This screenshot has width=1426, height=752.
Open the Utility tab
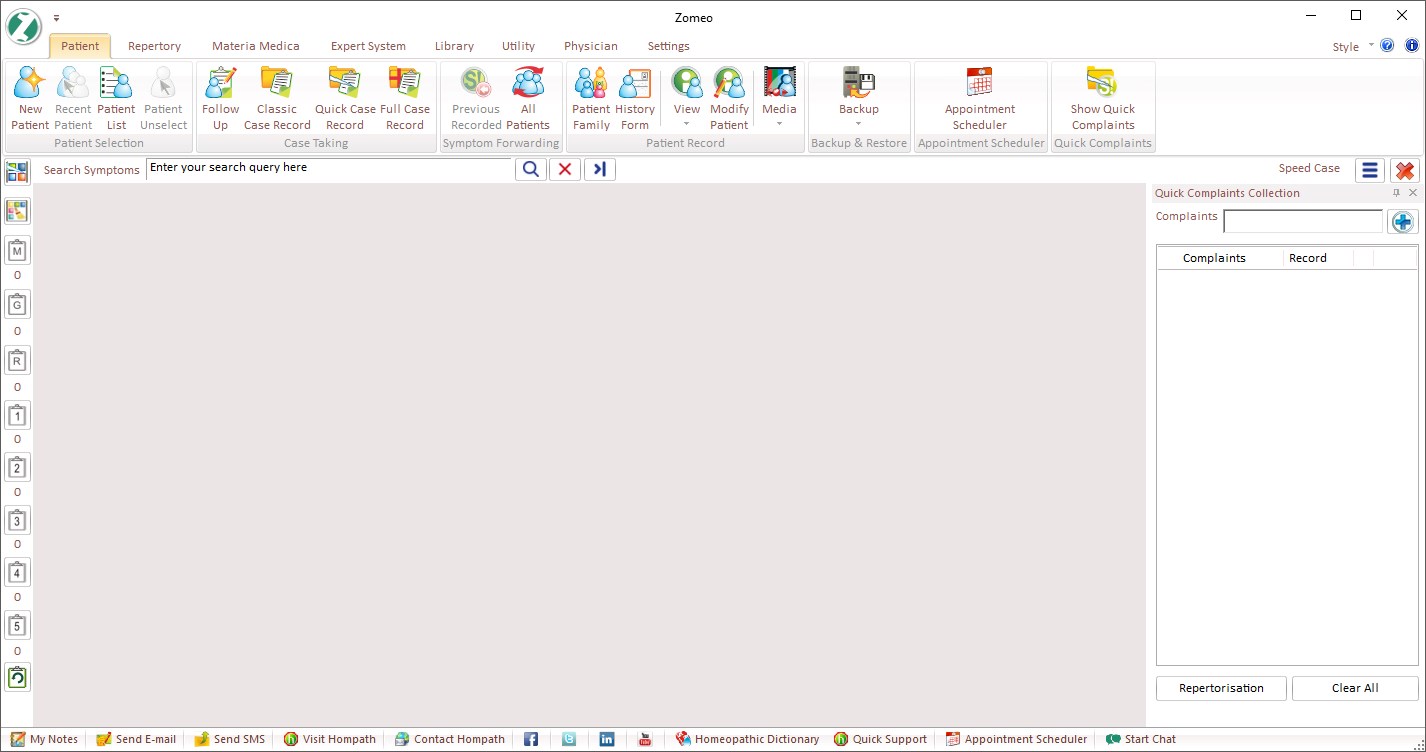tap(518, 46)
